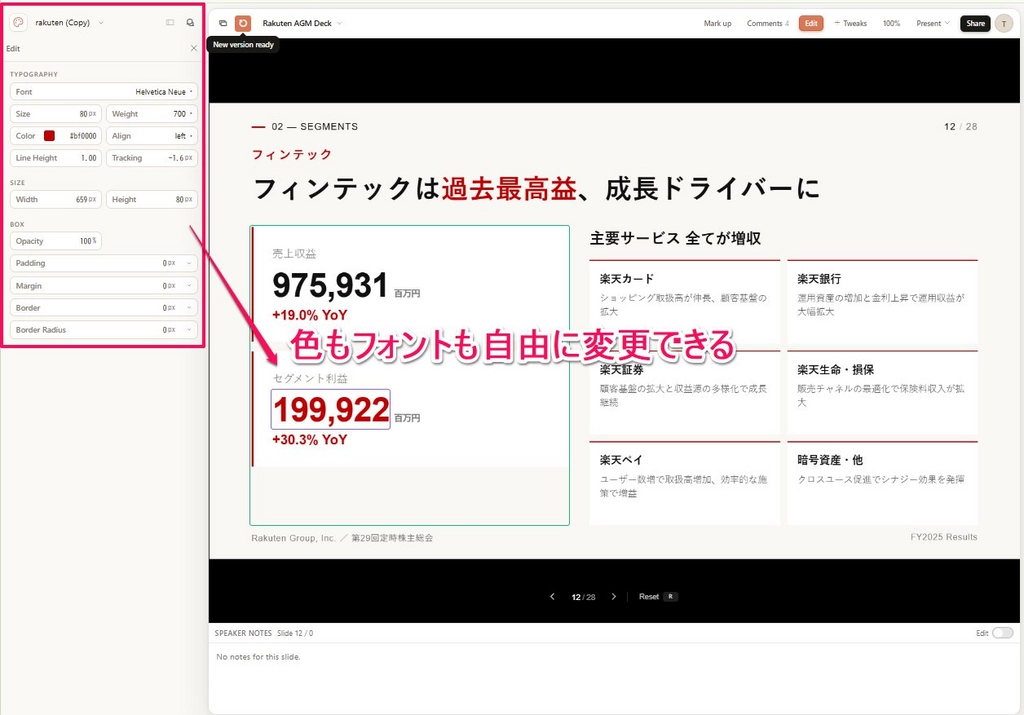Open the user avatar labeled T
1024x715 pixels.
point(1004,24)
